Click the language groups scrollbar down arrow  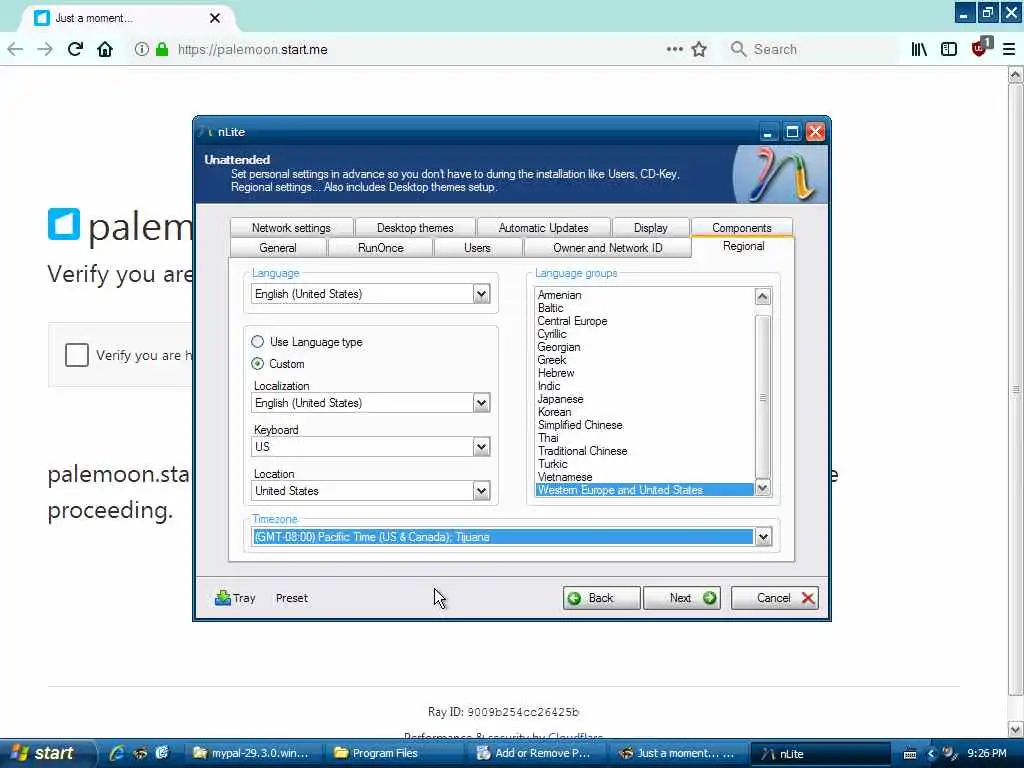pos(762,487)
